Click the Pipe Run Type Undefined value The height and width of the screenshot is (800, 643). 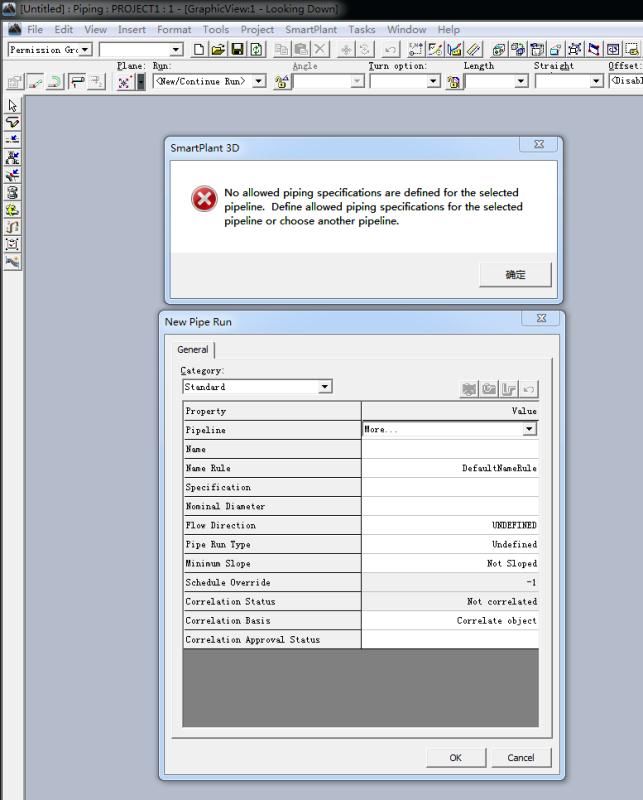450,544
